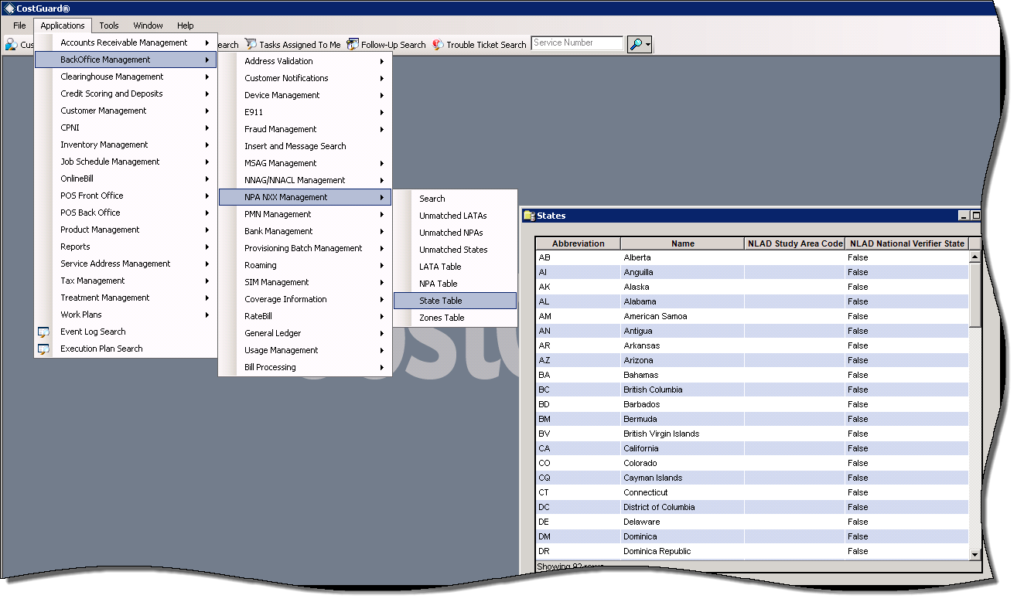Viewport: 1024px width, 609px height.
Task: Click the Event Log Search monitor icon
Action: coord(43,331)
